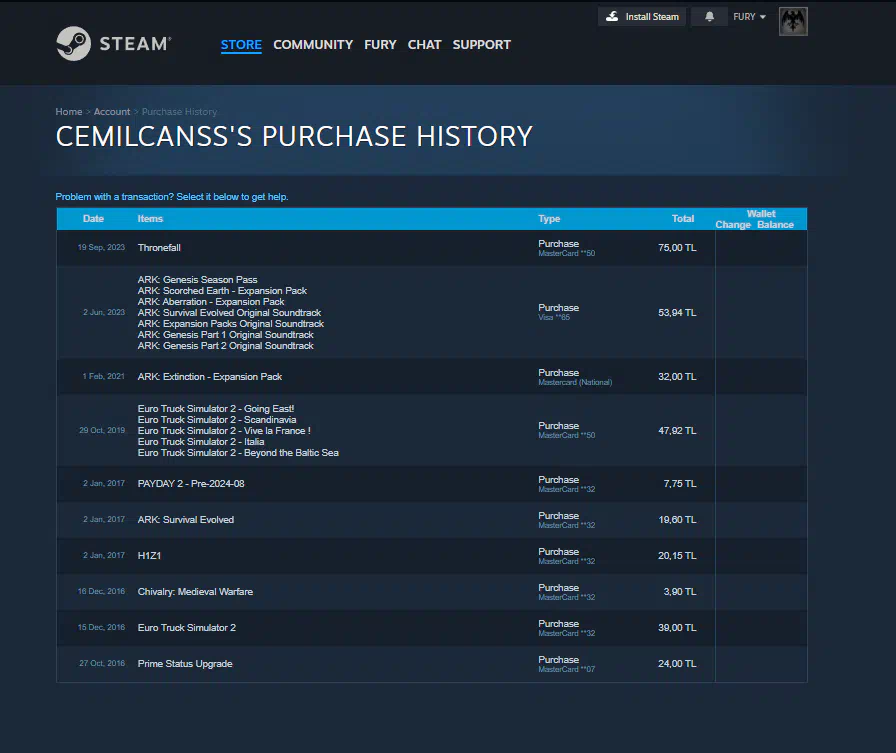Click the Total column header
The image size is (896, 753).
tap(683, 219)
